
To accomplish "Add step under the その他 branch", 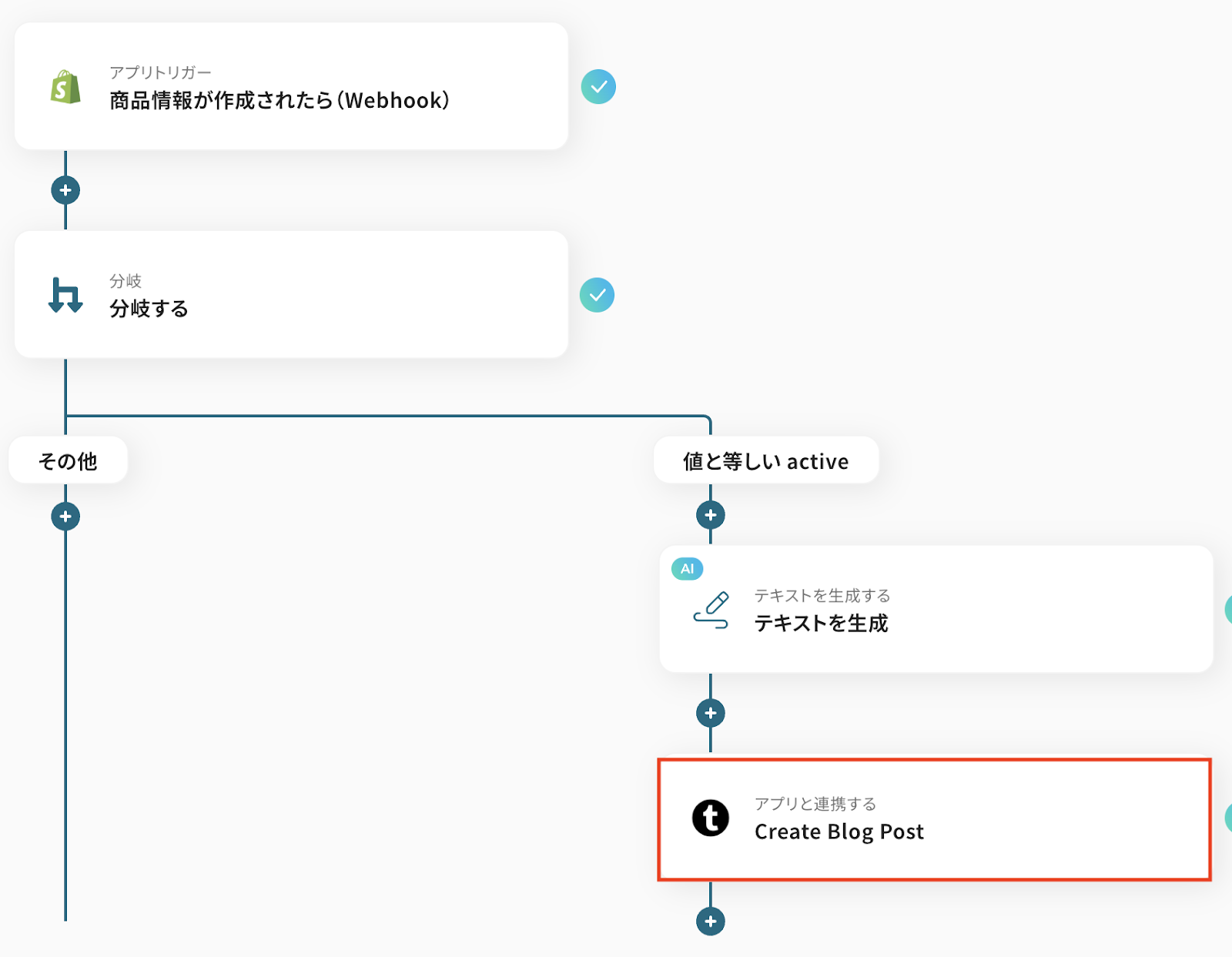I will click(x=65, y=517).
